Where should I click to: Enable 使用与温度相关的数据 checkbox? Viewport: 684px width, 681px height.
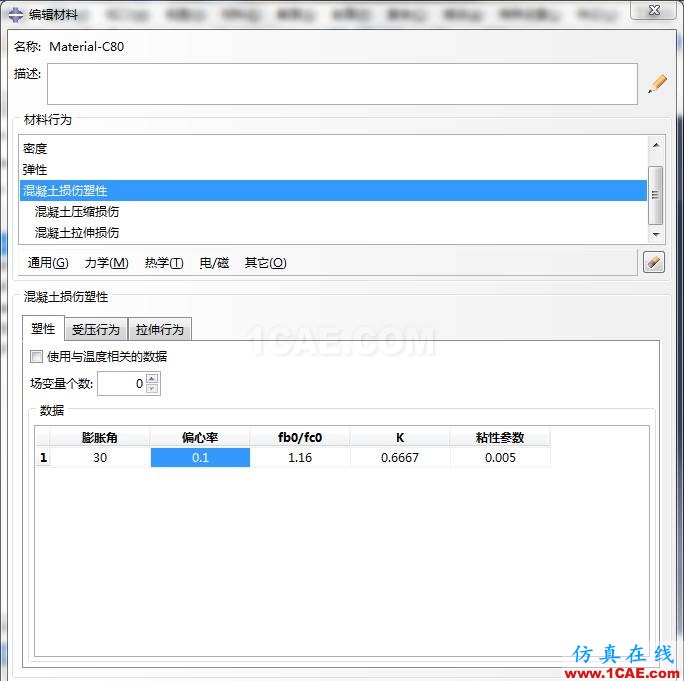[36, 356]
